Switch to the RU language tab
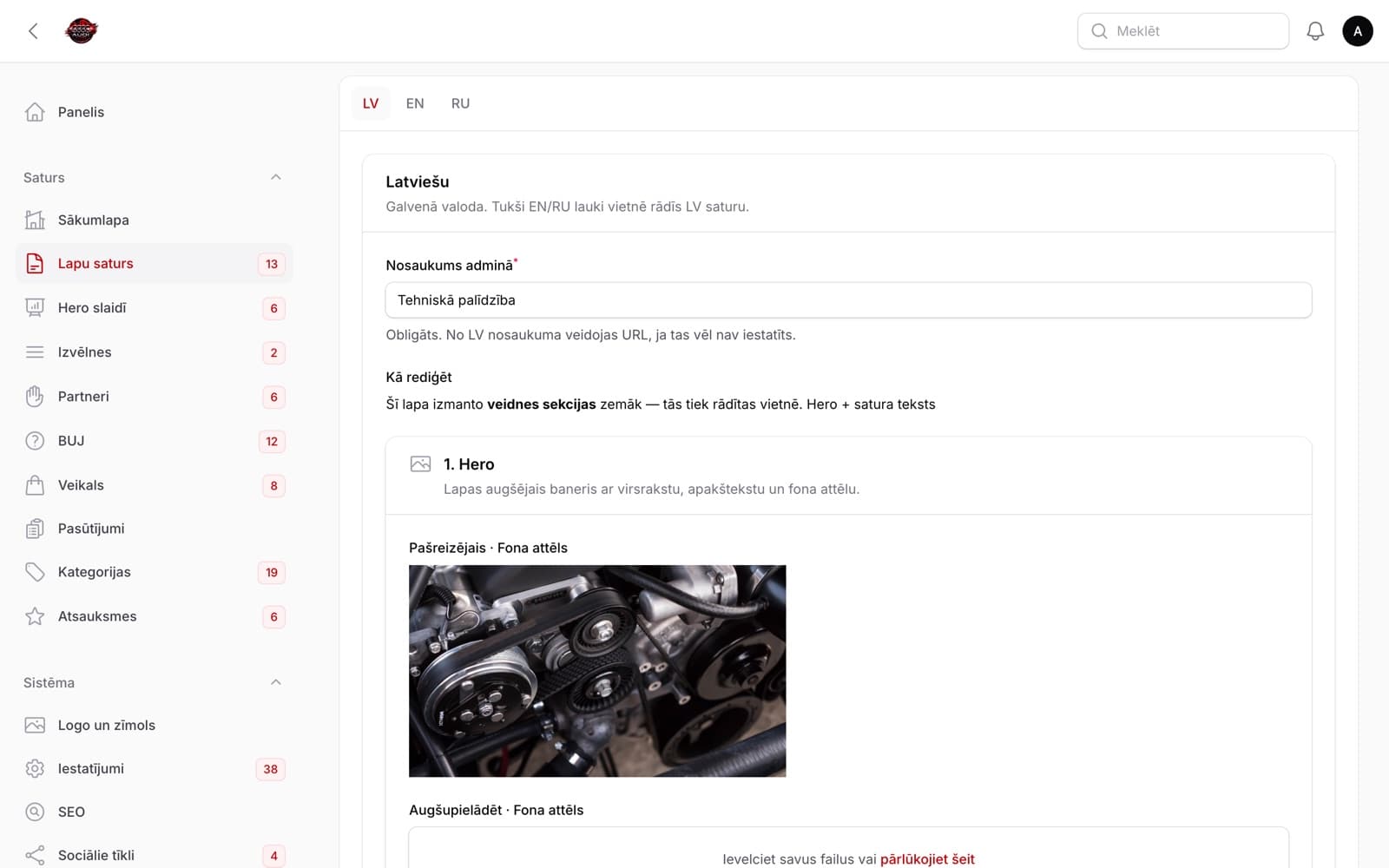Screen dimensions: 1389x868 coord(460,103)
